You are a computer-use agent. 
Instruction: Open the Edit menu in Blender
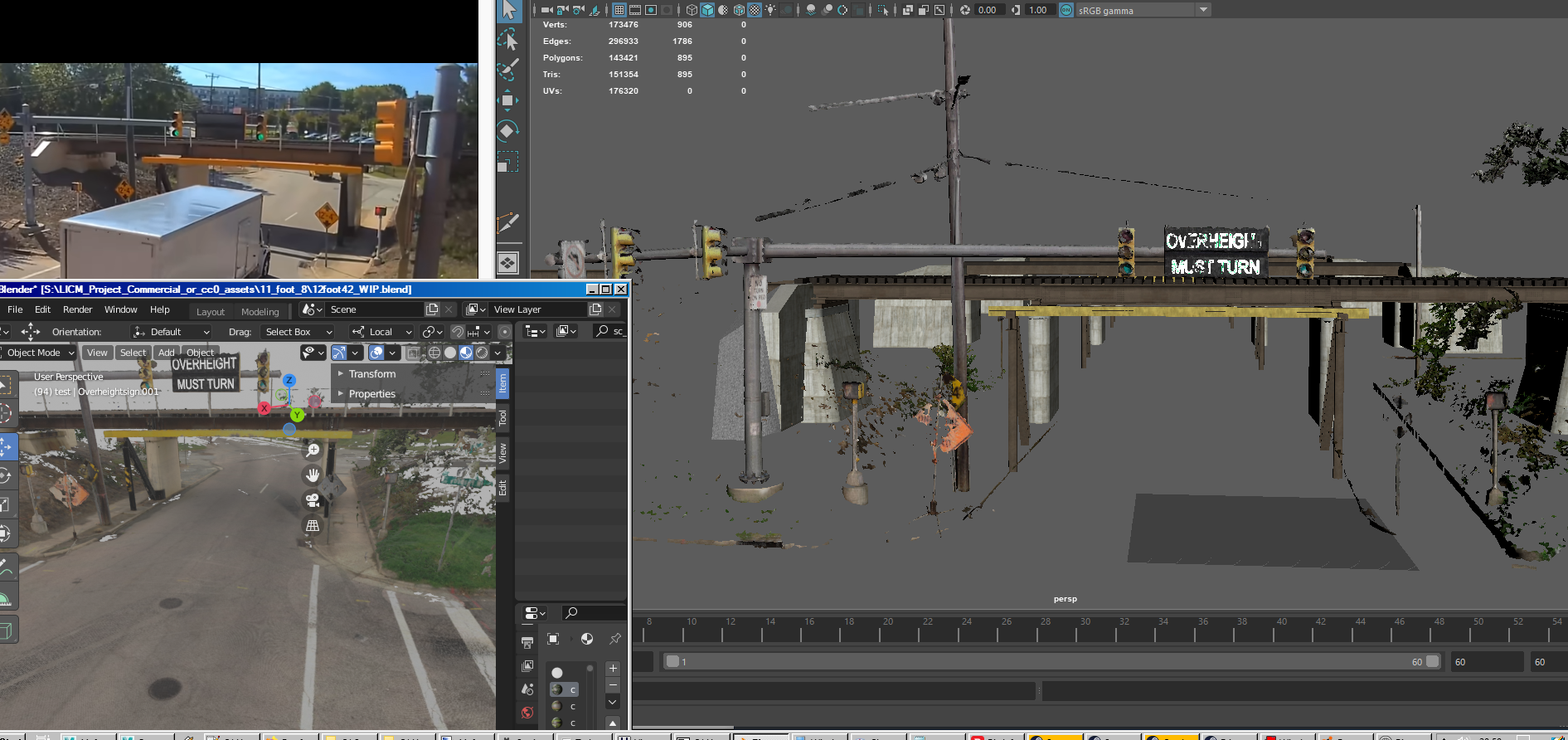(42, 309)
